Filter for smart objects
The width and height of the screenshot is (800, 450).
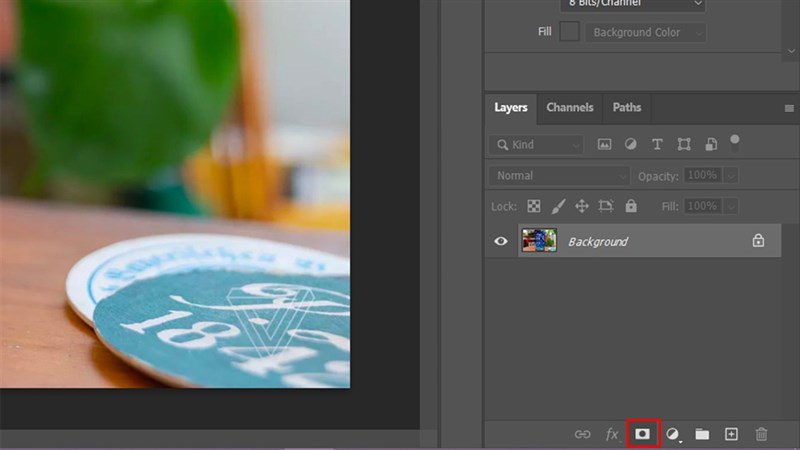point(711,144)
